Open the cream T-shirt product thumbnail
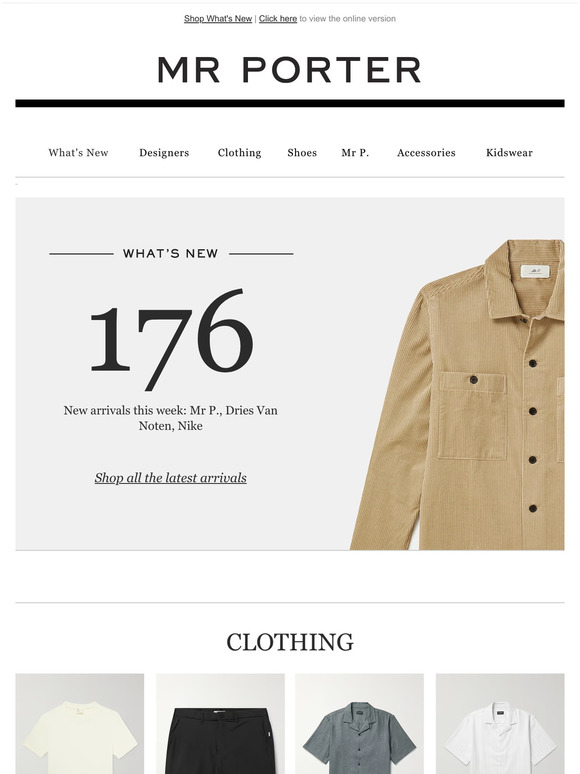 point(80,724)
